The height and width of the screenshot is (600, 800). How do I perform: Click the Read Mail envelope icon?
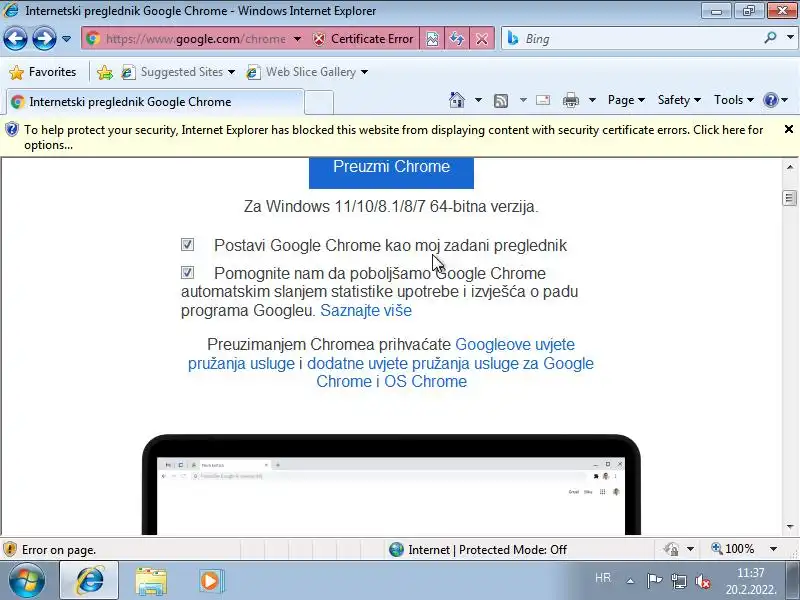pos(543,100)
